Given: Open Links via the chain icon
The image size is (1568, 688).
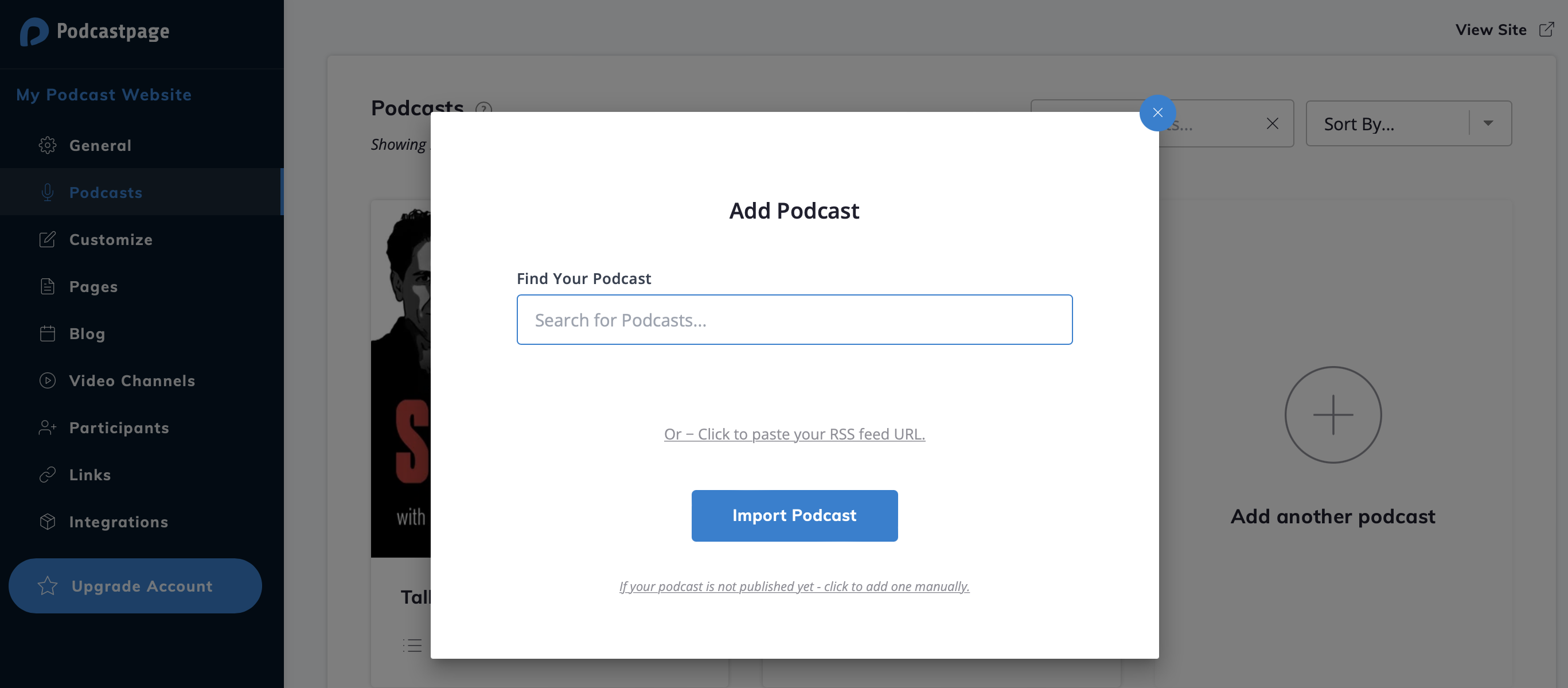Looking at the screenshot, I should [x=48, y=475].
